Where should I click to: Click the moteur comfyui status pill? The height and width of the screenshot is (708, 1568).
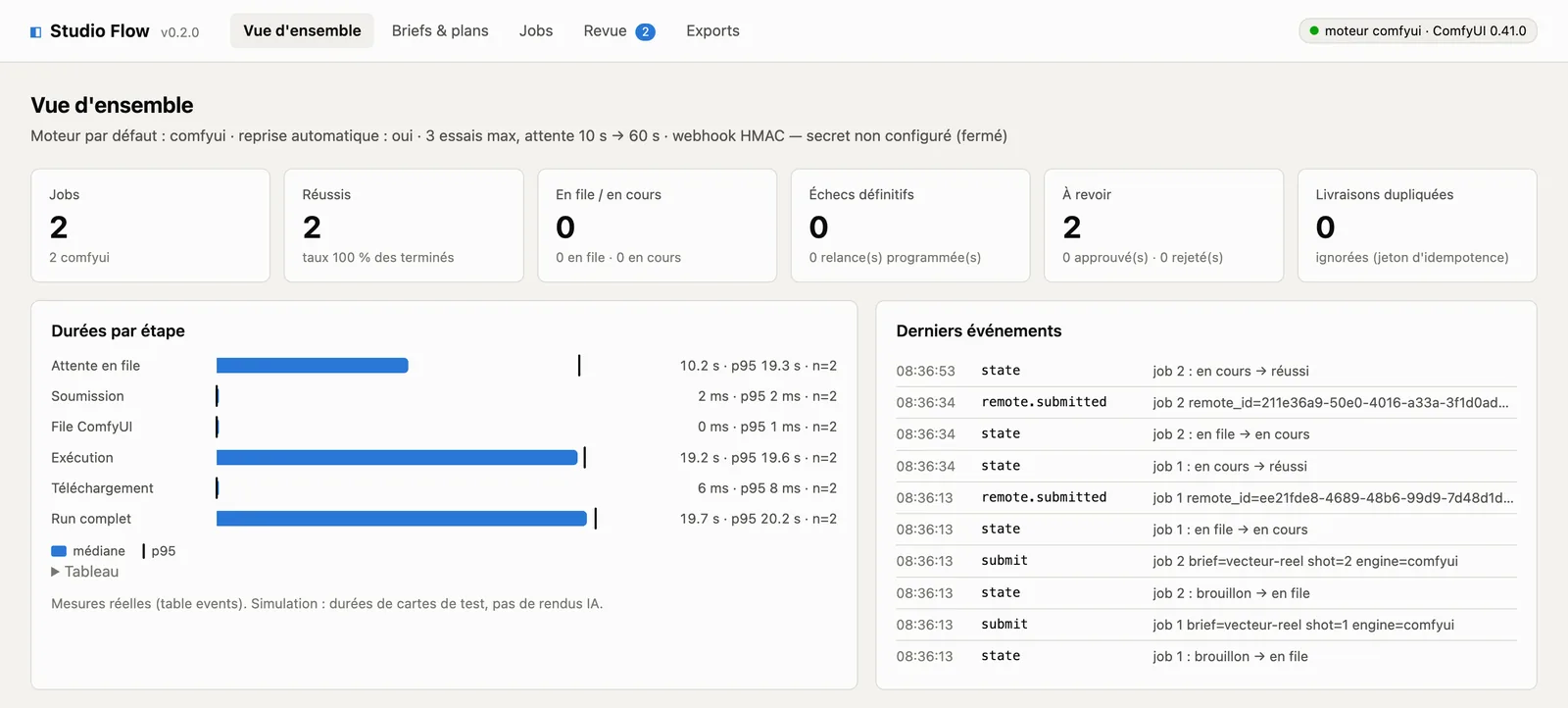tap(1417, 31)
